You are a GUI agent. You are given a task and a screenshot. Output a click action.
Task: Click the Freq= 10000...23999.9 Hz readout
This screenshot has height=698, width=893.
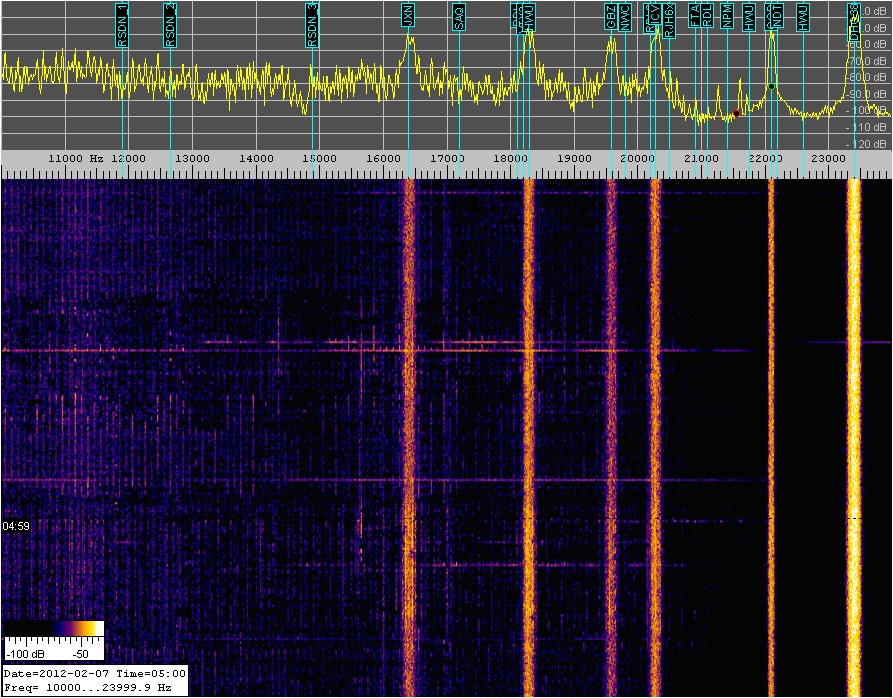click(87, 688)
